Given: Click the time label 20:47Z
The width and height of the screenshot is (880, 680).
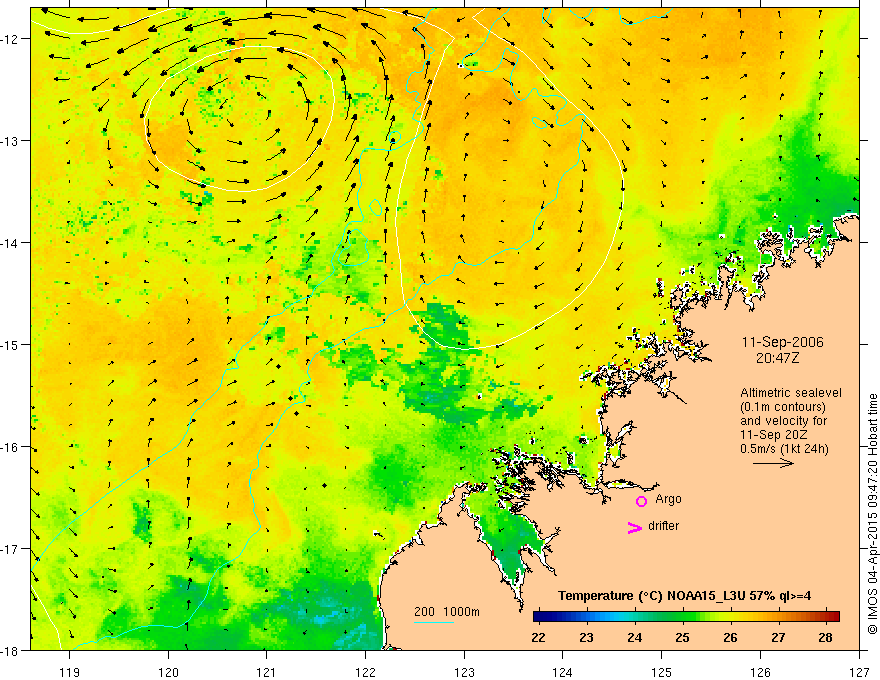Looking at the screenshot, I should 777,357.
